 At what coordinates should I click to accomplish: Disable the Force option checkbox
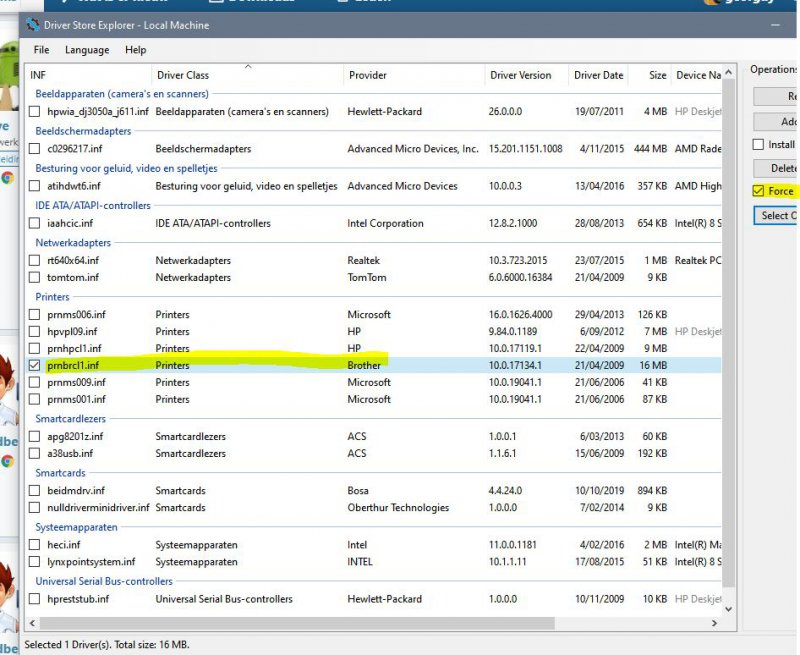(759, 191)
